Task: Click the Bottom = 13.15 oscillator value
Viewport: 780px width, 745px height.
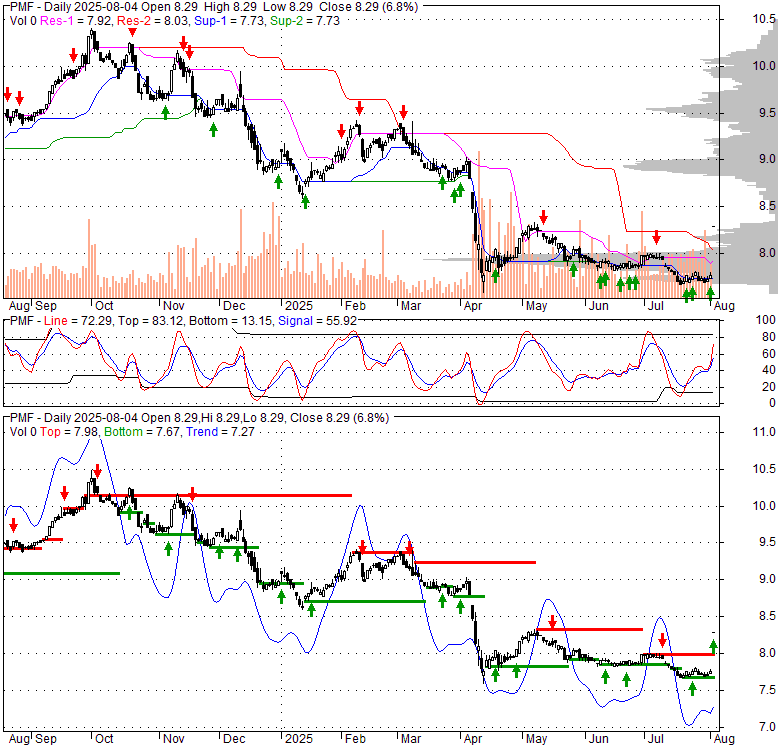Action: pos(231,321)
